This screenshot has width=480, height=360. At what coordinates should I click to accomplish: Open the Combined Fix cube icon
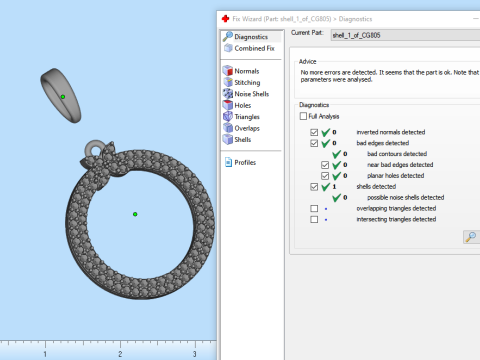(x=228, y=48)
